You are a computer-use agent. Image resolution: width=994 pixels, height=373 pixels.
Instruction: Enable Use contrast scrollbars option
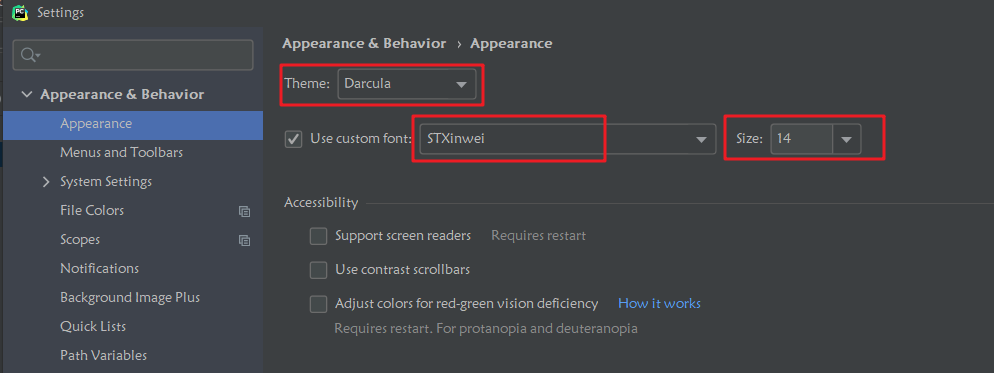click(x=318, y=270)
